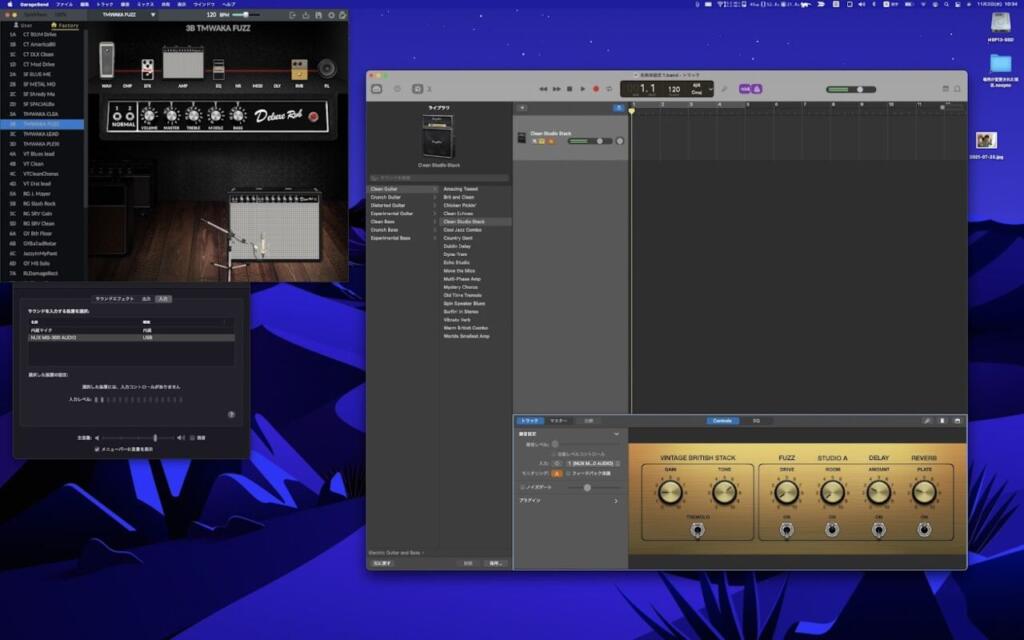Select the DTR distortion pedal
The height and width of the screenshot is (640, 1024).
tap(148, 69)
